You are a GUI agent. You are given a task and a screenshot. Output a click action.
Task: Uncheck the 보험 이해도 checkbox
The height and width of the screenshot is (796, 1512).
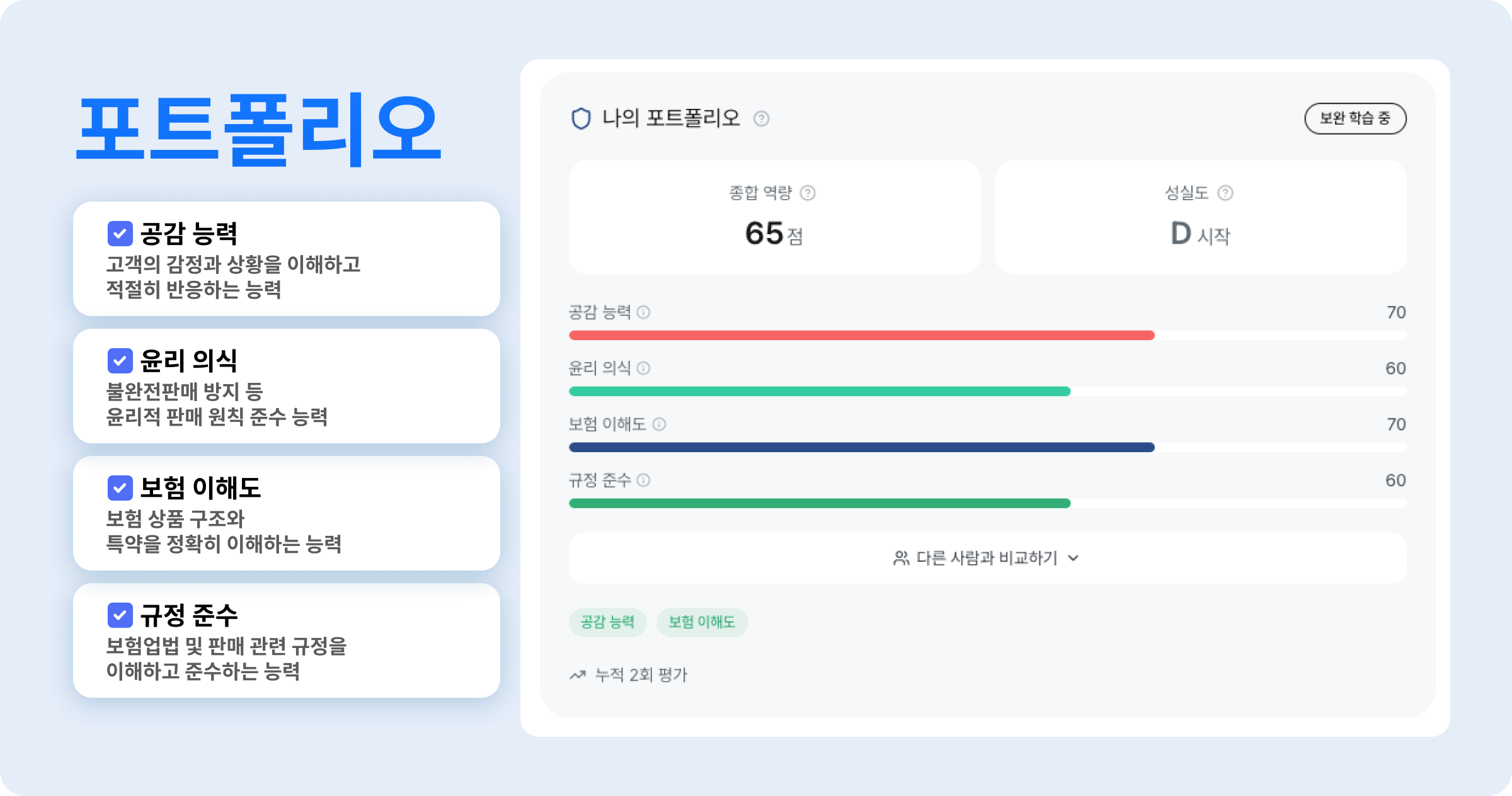pos(120,488)
